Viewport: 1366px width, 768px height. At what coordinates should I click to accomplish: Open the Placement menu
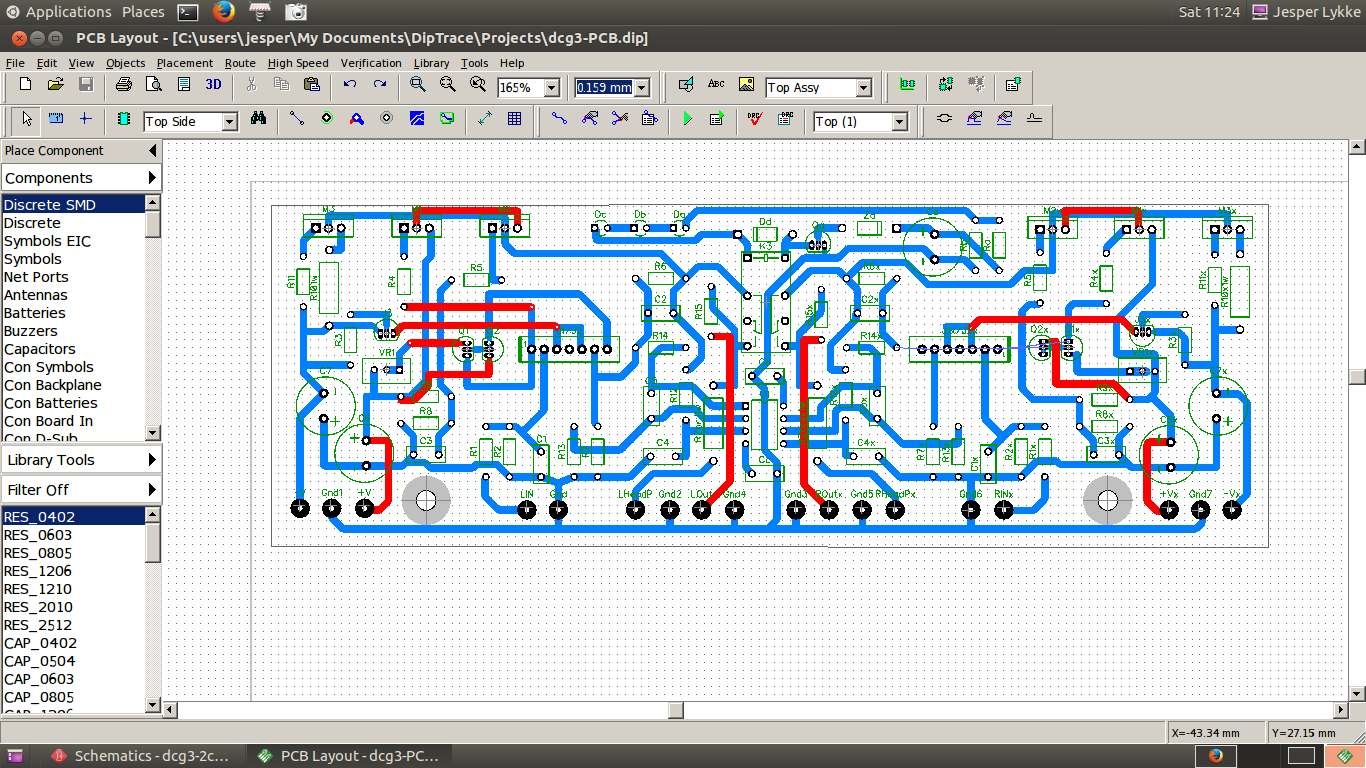pos(185,63)
